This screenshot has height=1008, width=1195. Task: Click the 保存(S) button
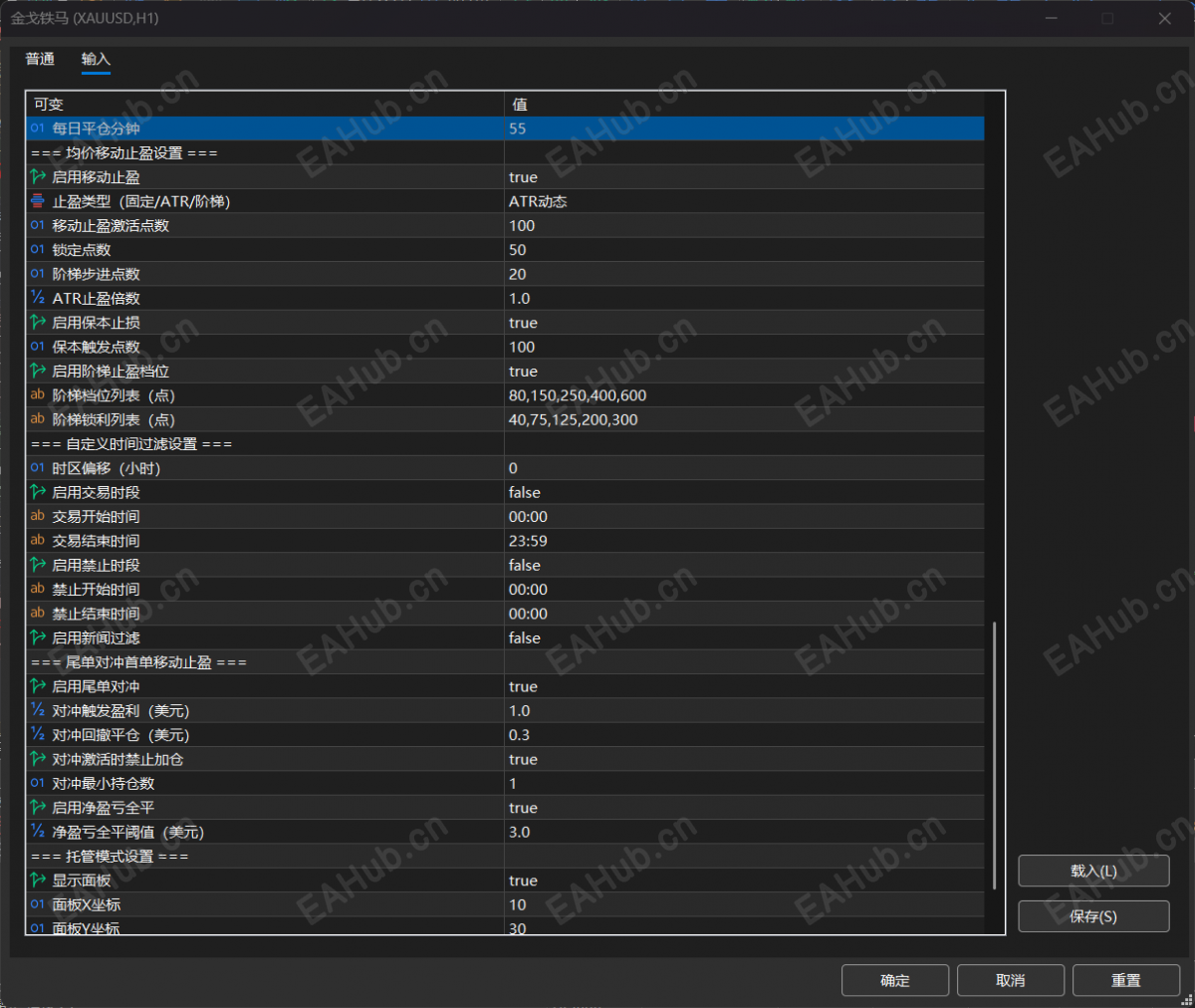[1093, 916]
